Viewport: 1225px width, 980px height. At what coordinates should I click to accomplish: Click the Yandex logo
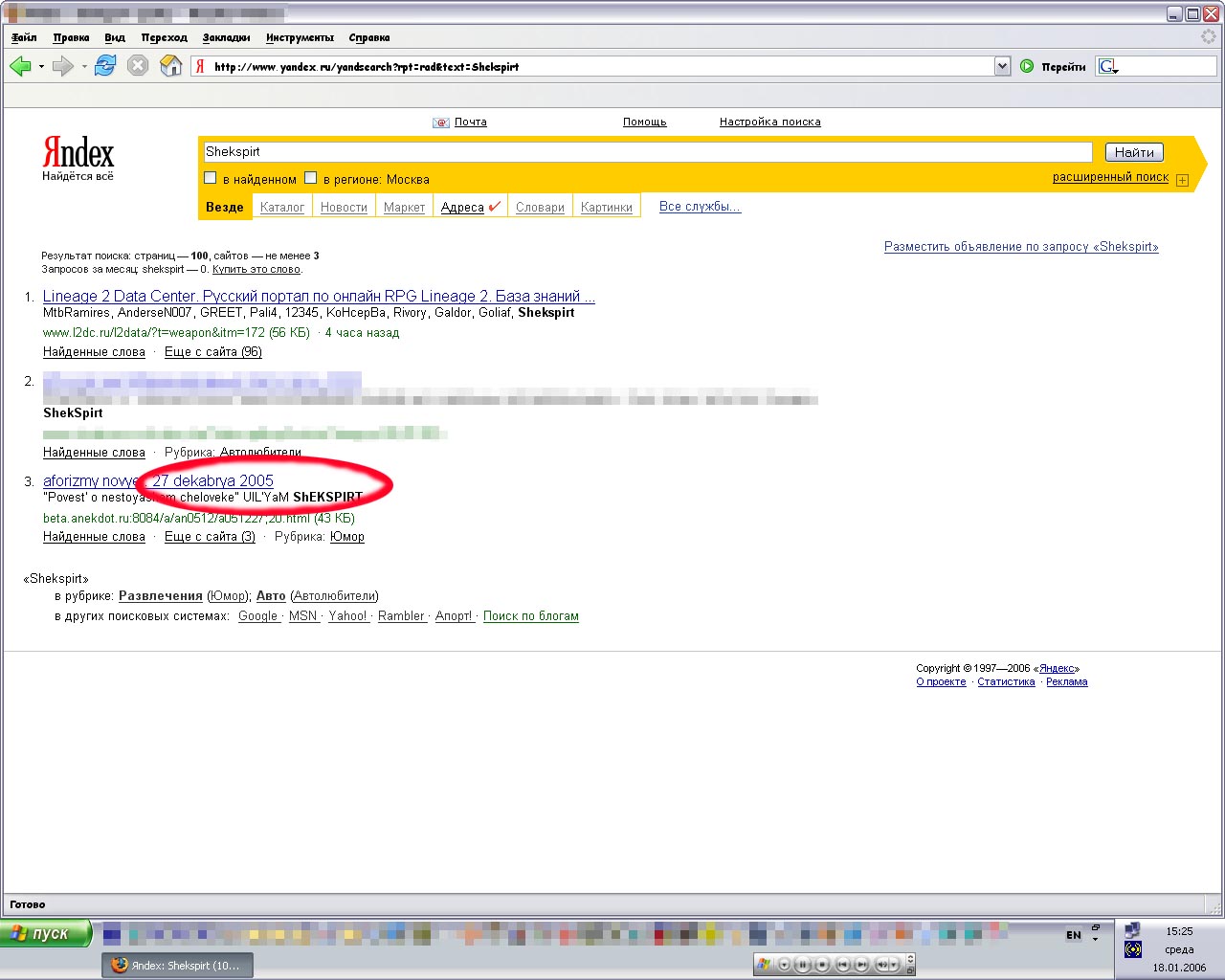(x=78, y=153)
